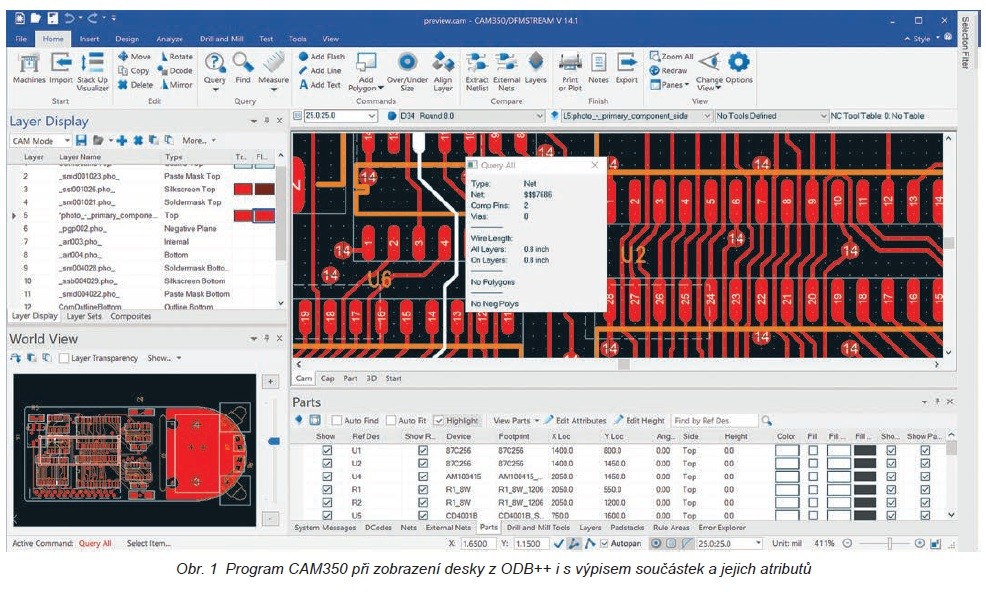Click the World View board thumbnail
Image resolution: width=986 pixels, height=592 pixels.
pyautogui.click(x=135, y=450)
